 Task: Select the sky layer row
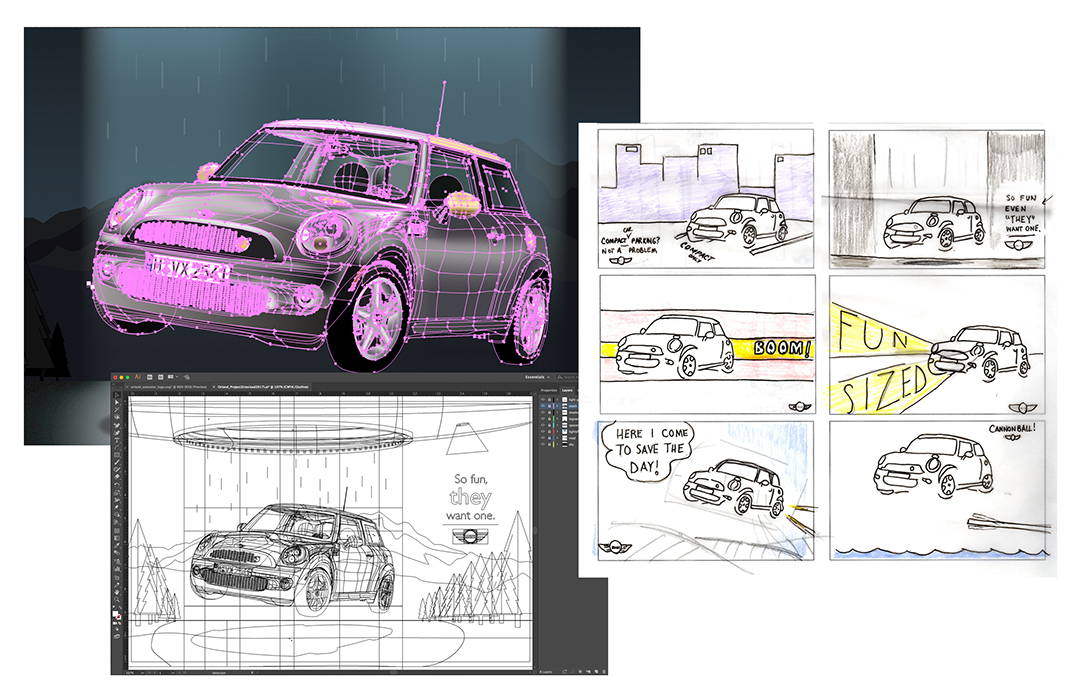click(559, 445)
